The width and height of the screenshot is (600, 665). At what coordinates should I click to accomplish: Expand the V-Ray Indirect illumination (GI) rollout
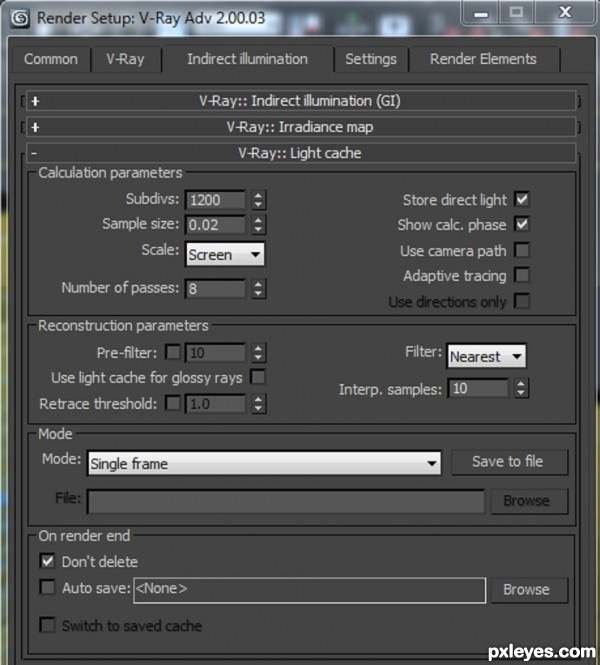coord(301,101)
